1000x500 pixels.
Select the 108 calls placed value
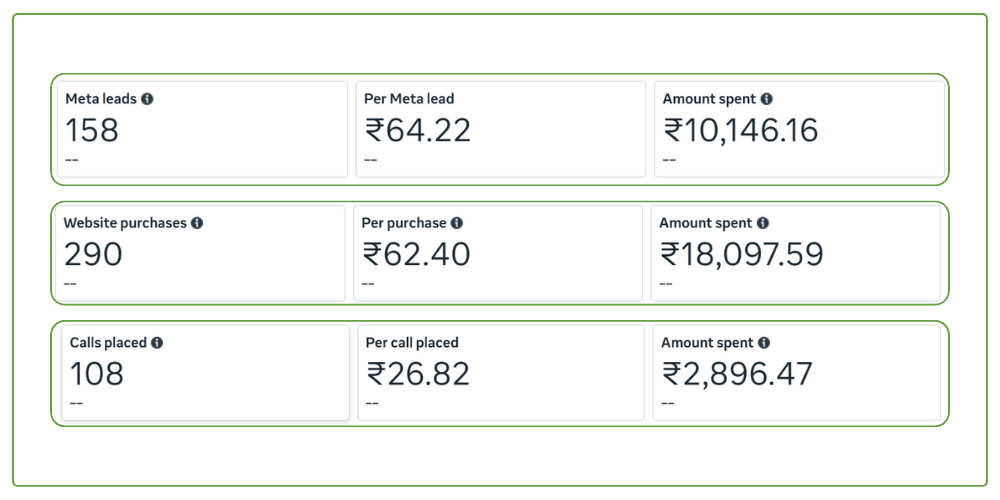coord(97,374)
